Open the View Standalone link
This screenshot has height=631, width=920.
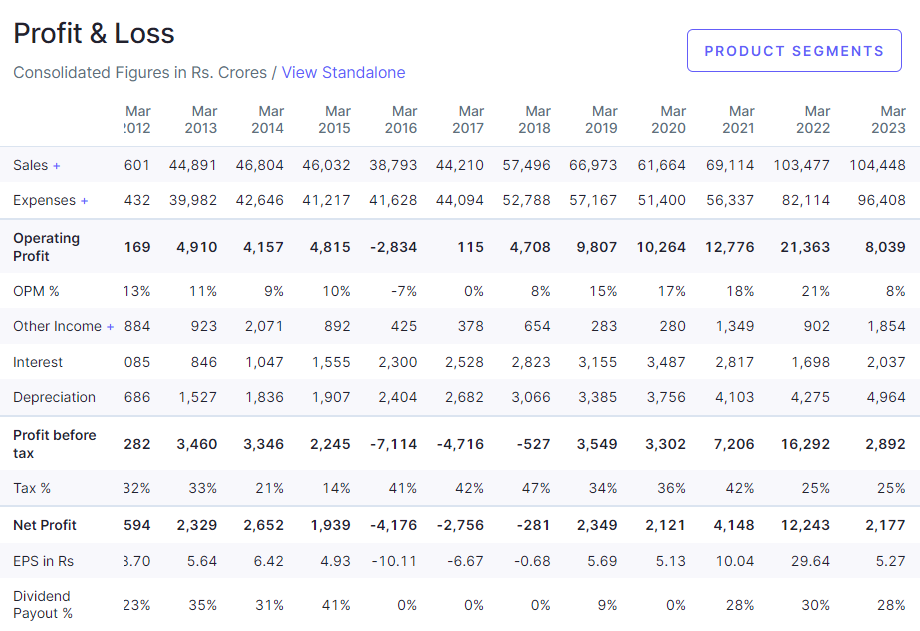pos(343,73)
